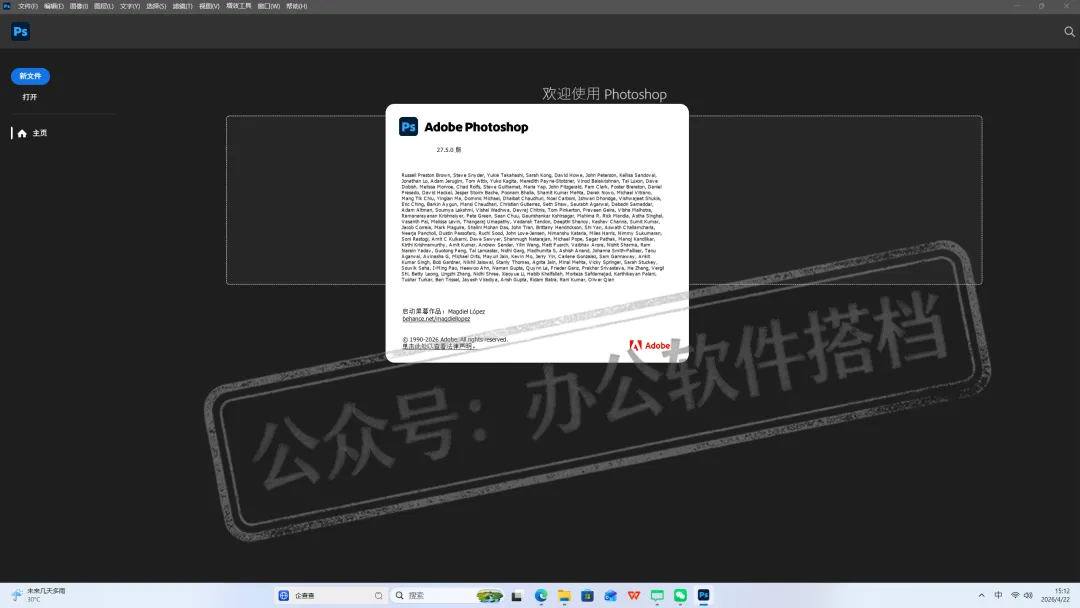This screenshot has height=608, width=1080.
Task: Open WPS Office from the taskbar
Action: tap(634, 596)
